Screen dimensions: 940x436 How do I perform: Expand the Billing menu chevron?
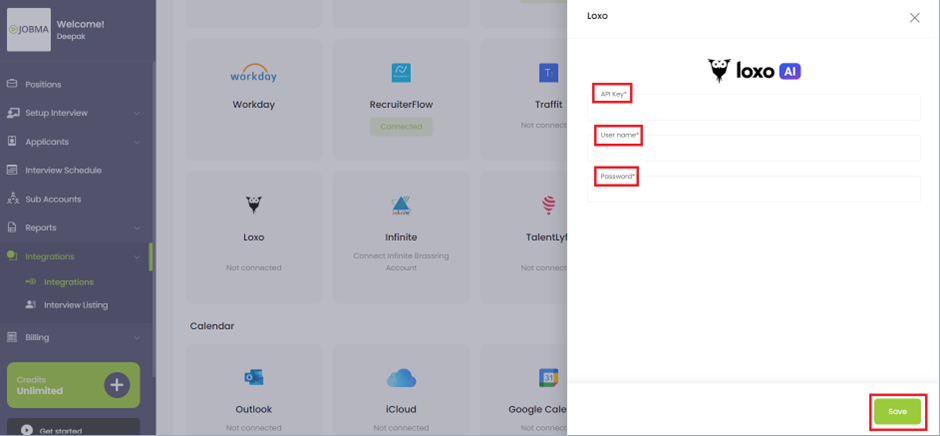pos(137,338)
